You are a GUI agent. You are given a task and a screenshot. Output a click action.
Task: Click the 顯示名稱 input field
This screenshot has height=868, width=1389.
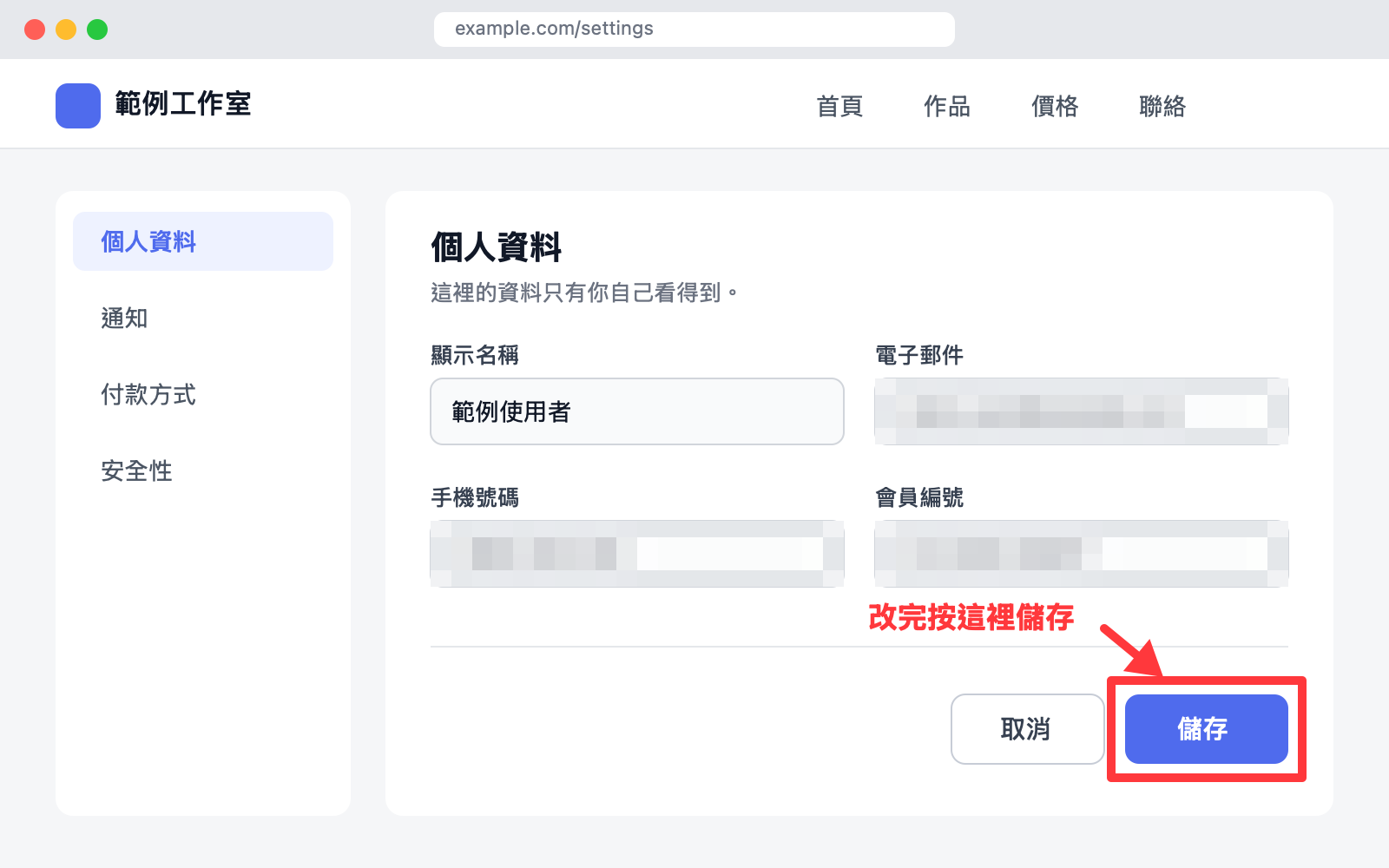pos(637,411)
